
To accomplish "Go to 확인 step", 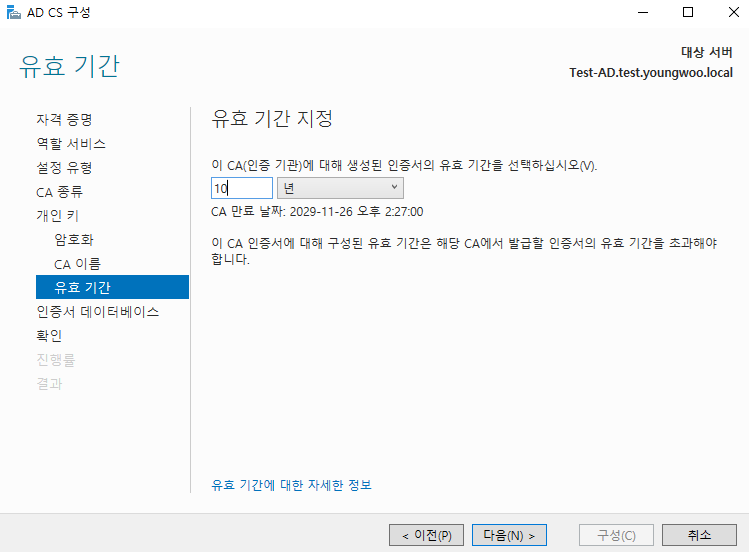I will pos(49,336).
